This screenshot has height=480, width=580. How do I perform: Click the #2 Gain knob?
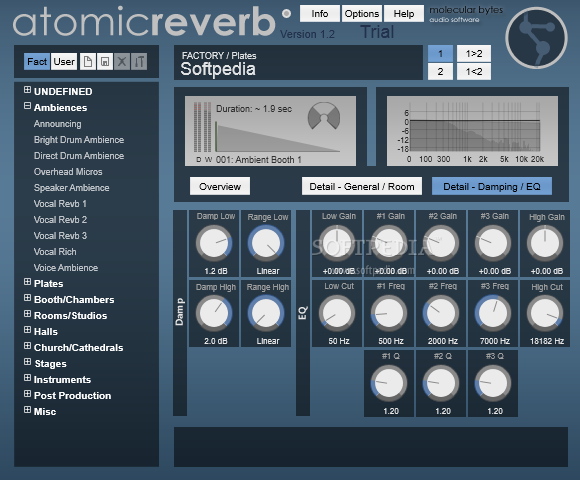click(x=441, y=243)
